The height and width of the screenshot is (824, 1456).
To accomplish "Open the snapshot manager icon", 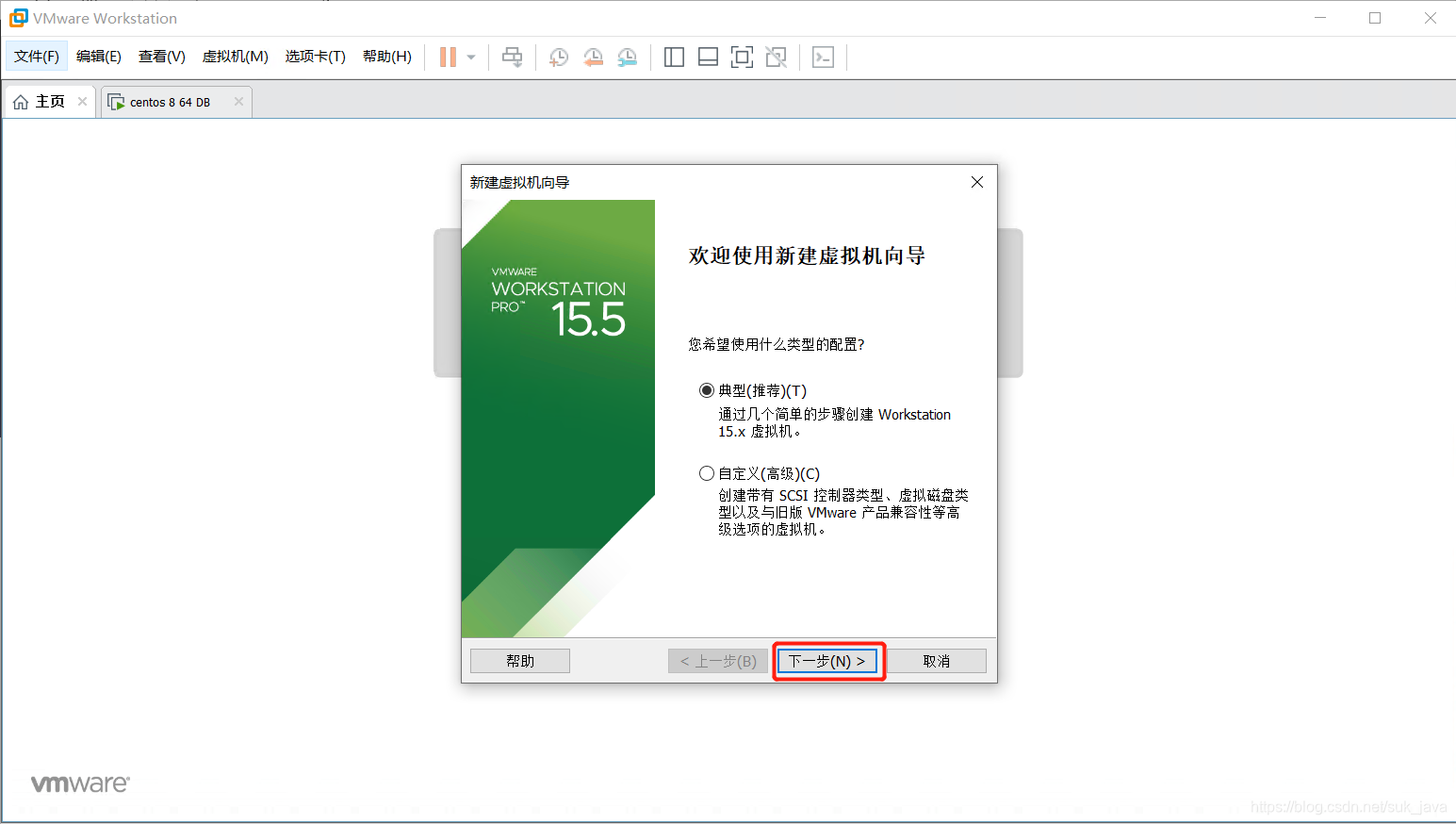I will coord(627,58).
